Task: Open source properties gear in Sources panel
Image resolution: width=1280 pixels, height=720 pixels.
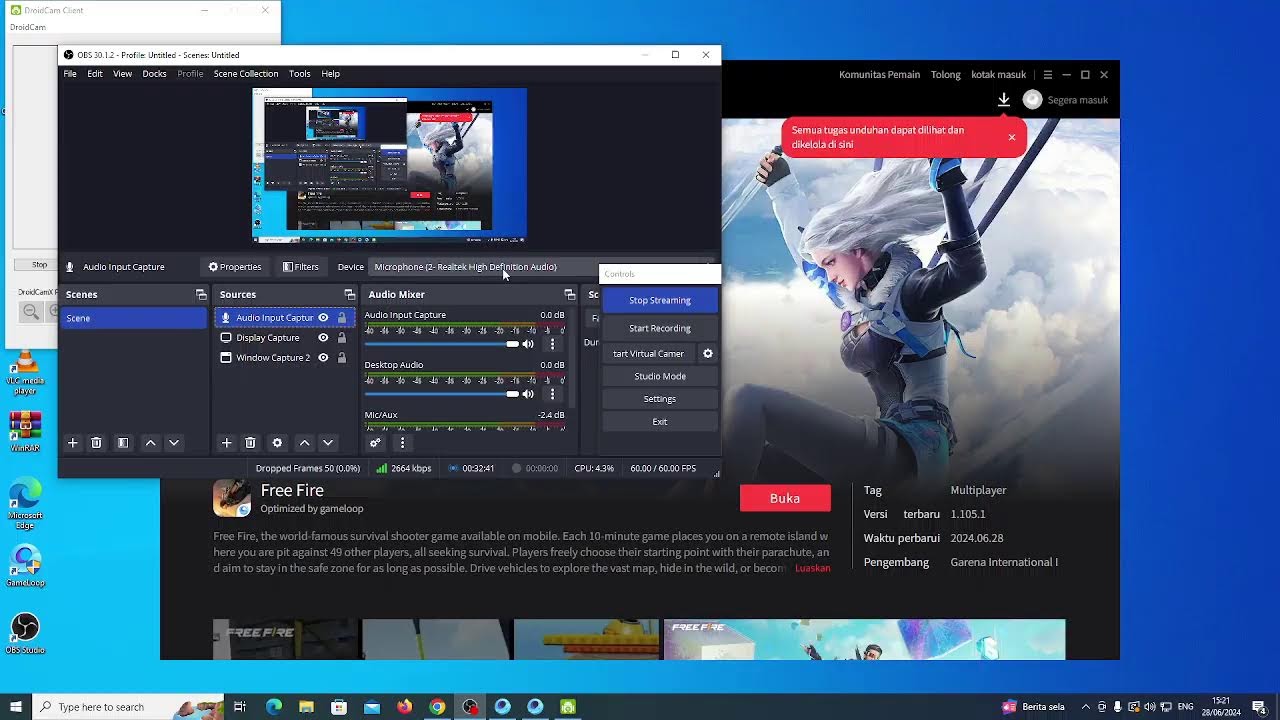Action: 277,443
